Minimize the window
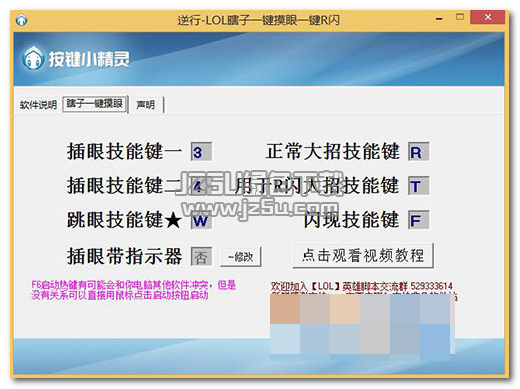Viewport: 520px width, 389px height. (x=439, y=18)
